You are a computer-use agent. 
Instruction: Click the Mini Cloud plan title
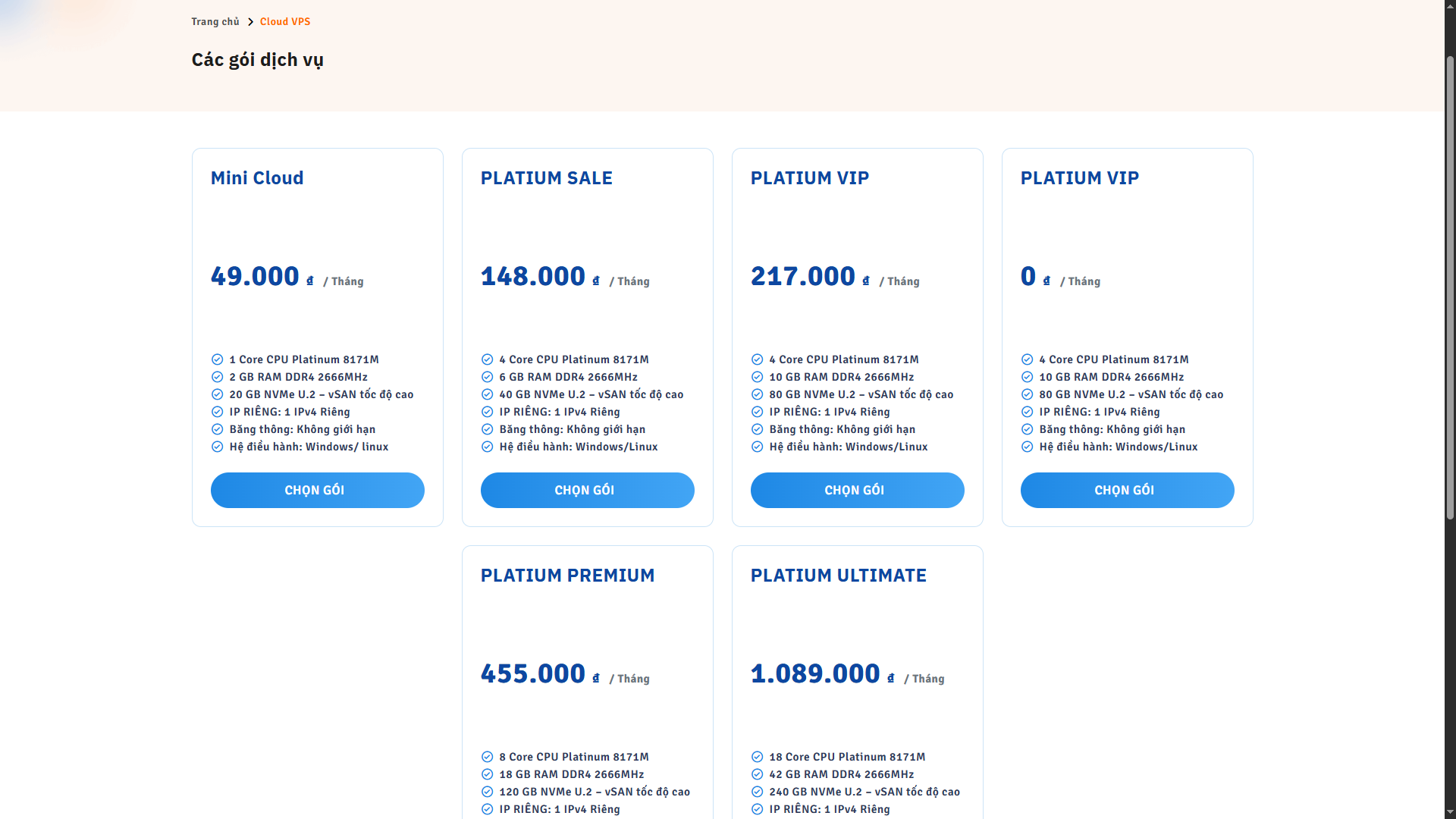click(x=257, y=178)
